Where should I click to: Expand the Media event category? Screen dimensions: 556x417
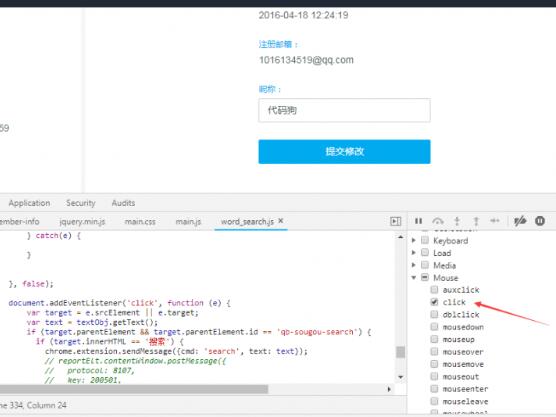(x=413, y=265)
